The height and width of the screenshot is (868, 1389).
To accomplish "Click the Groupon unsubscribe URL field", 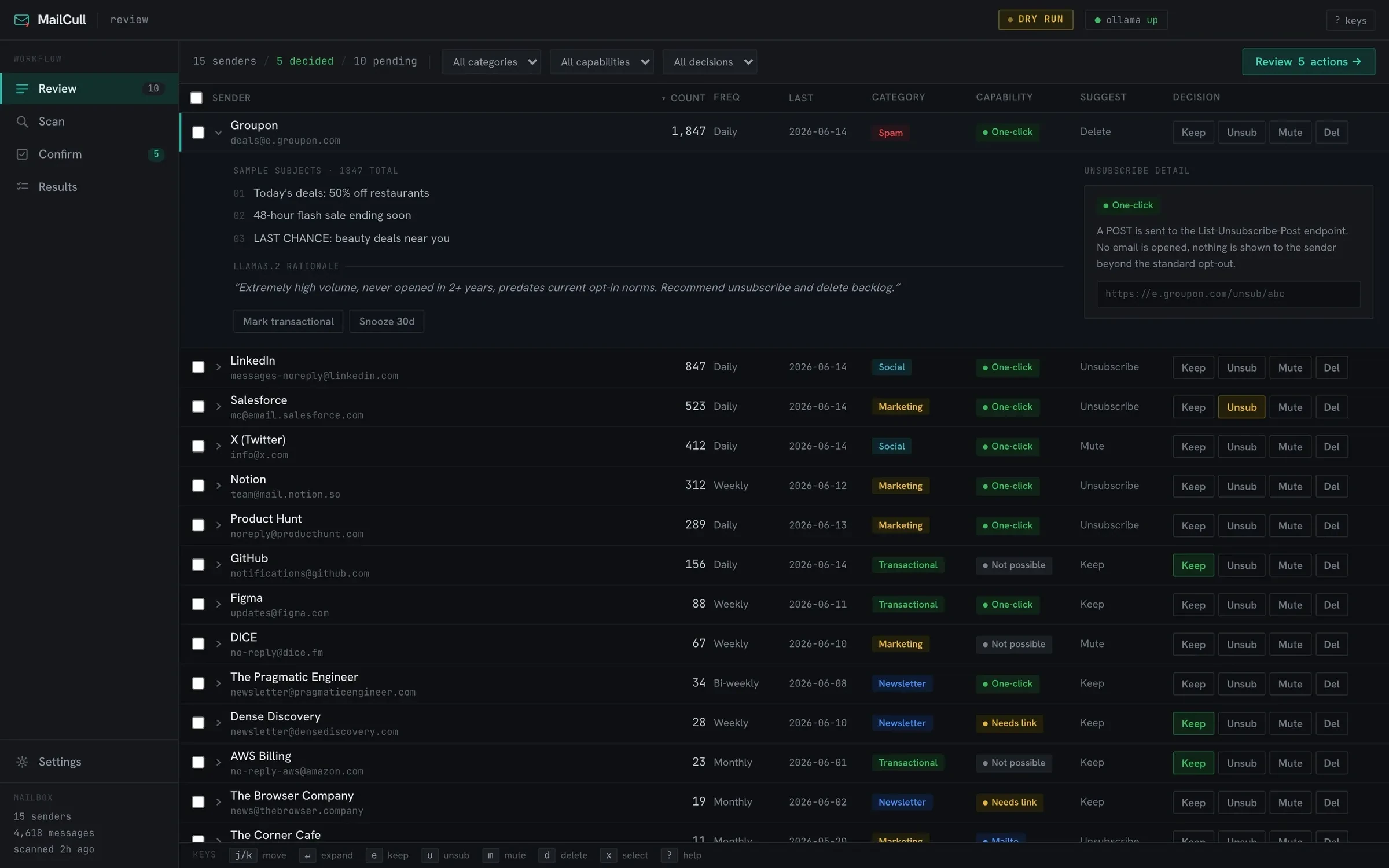I will (1228, 294).
